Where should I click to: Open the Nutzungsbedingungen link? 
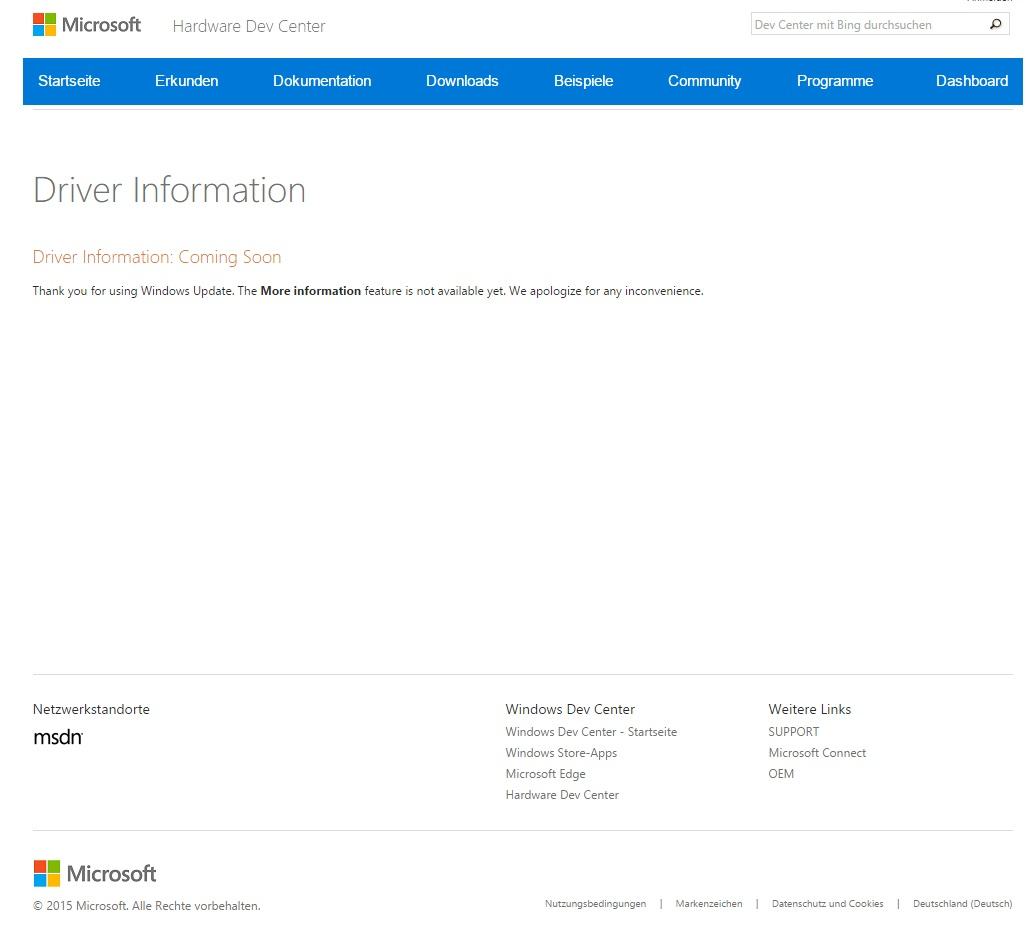[595, 904]
